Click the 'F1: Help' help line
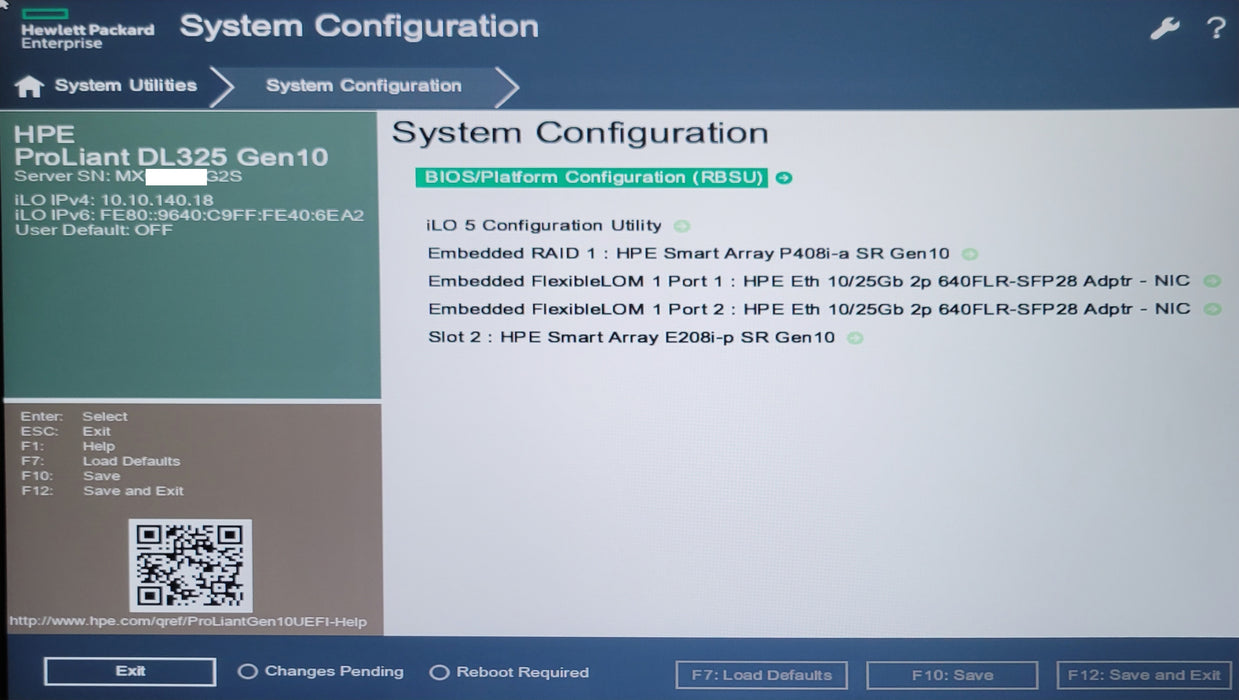 coord(67,446)
